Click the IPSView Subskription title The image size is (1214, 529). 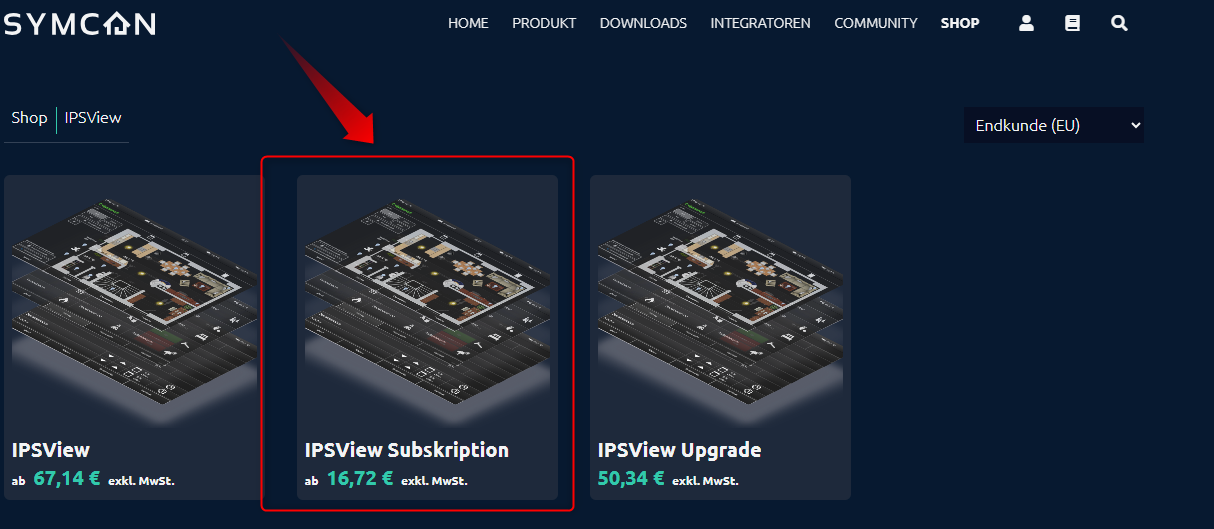[407, 450]
